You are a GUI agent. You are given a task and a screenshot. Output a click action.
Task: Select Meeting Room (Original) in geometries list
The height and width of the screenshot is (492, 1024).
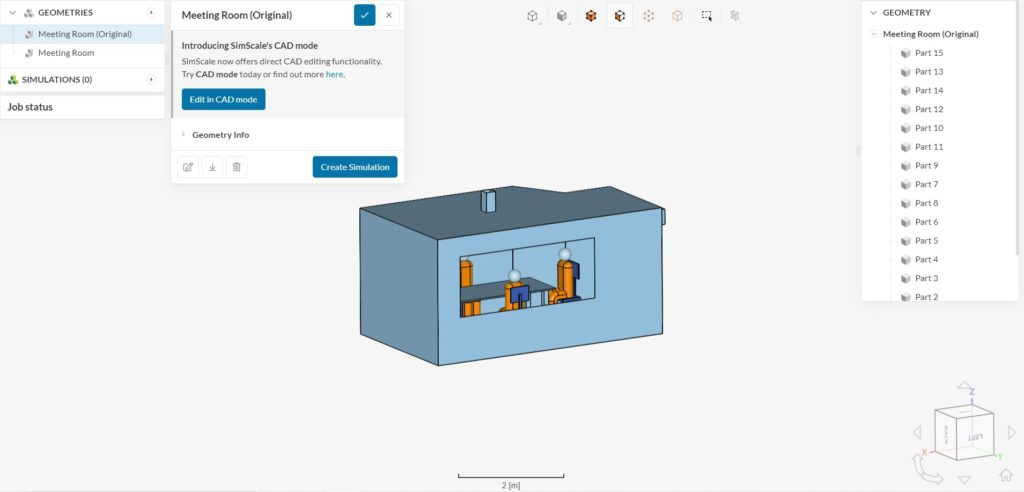pos(82,34)
